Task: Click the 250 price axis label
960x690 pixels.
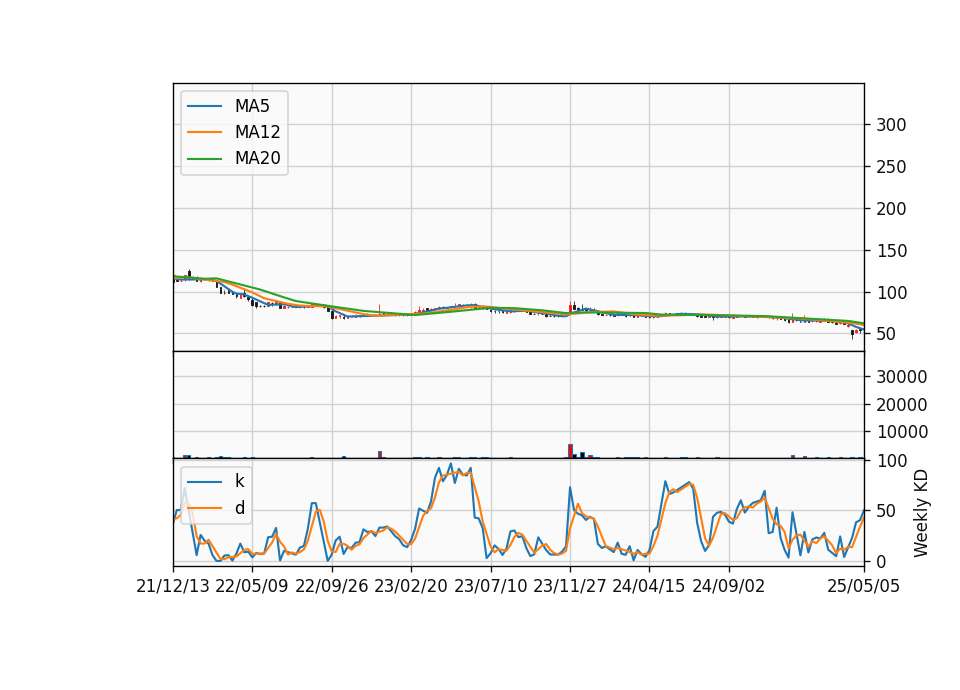Action: [891, 167]
